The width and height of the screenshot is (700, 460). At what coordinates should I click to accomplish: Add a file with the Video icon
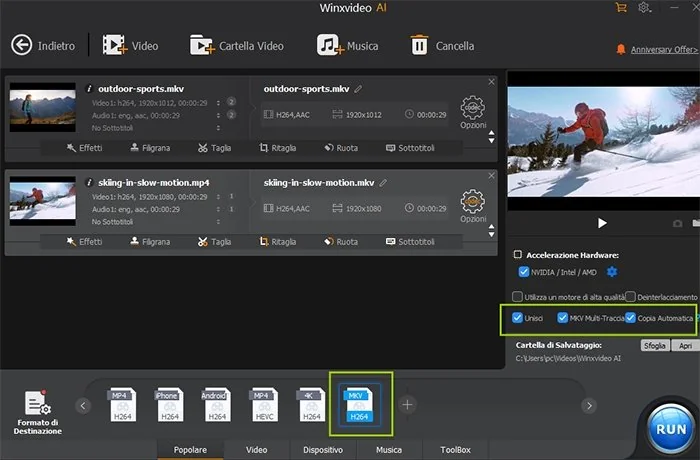115,45
